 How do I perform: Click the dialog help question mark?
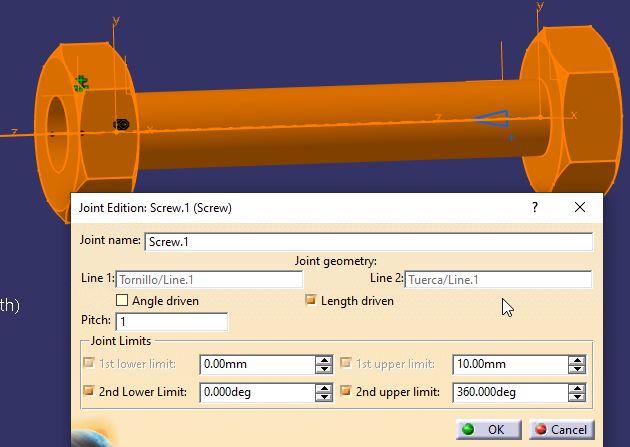pos(534,207)
